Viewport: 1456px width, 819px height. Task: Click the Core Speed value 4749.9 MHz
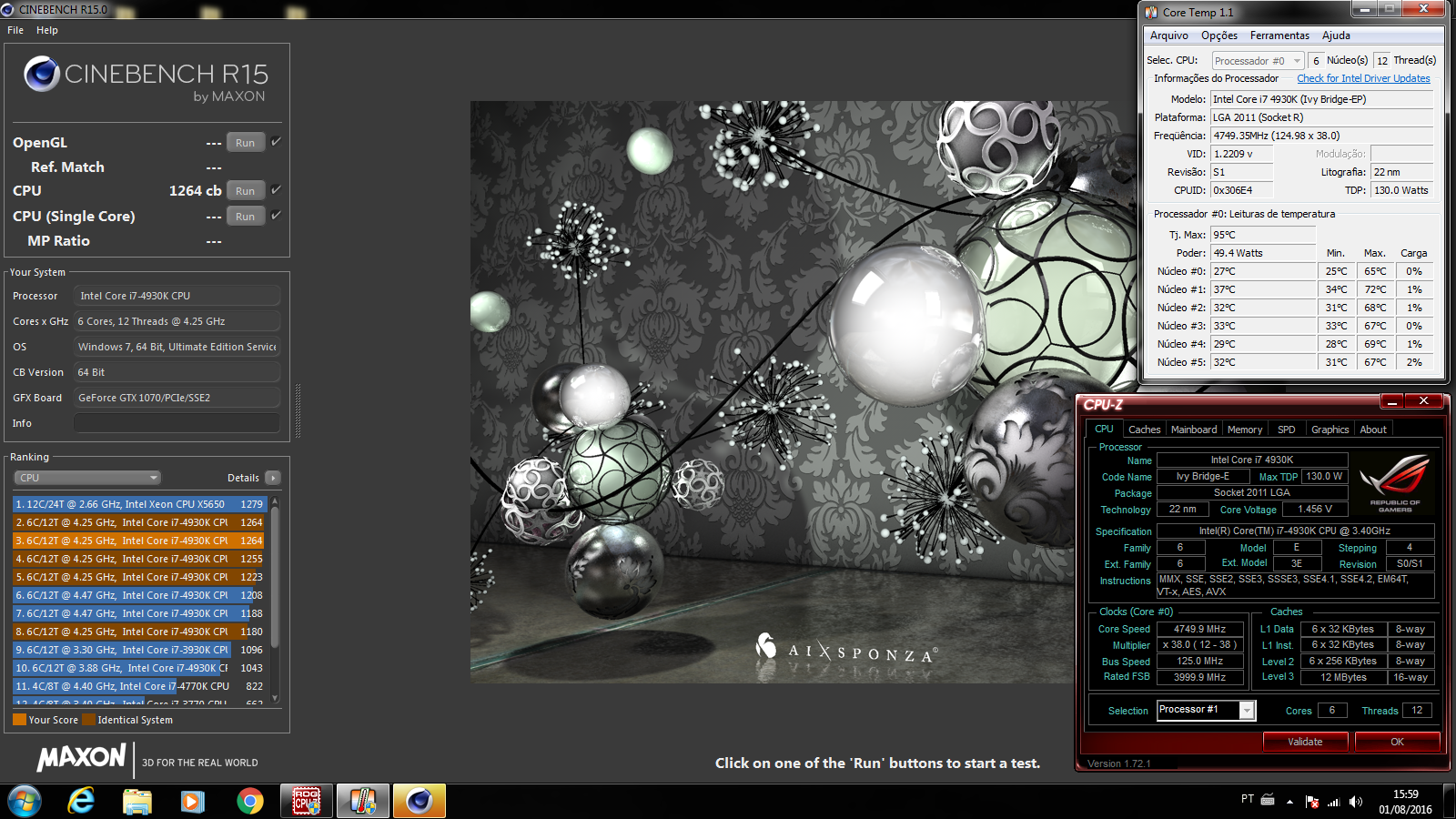1199,629
